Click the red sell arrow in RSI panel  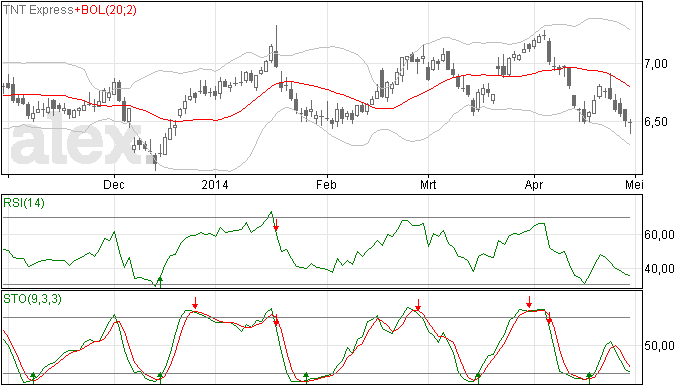276,225
